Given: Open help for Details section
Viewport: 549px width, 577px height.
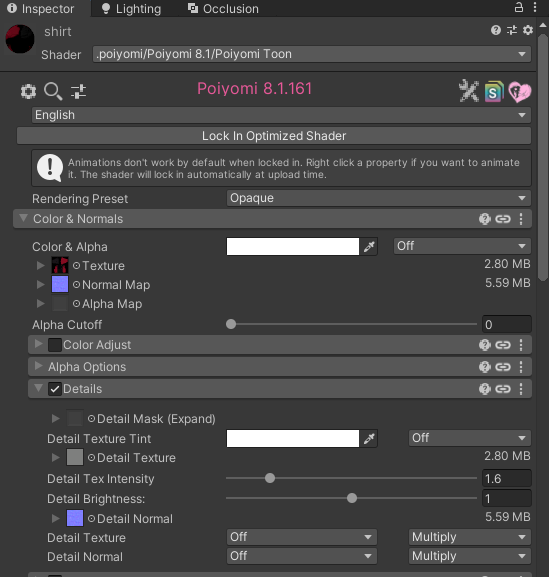Looking at the screenshot, I should coord(485,389).
